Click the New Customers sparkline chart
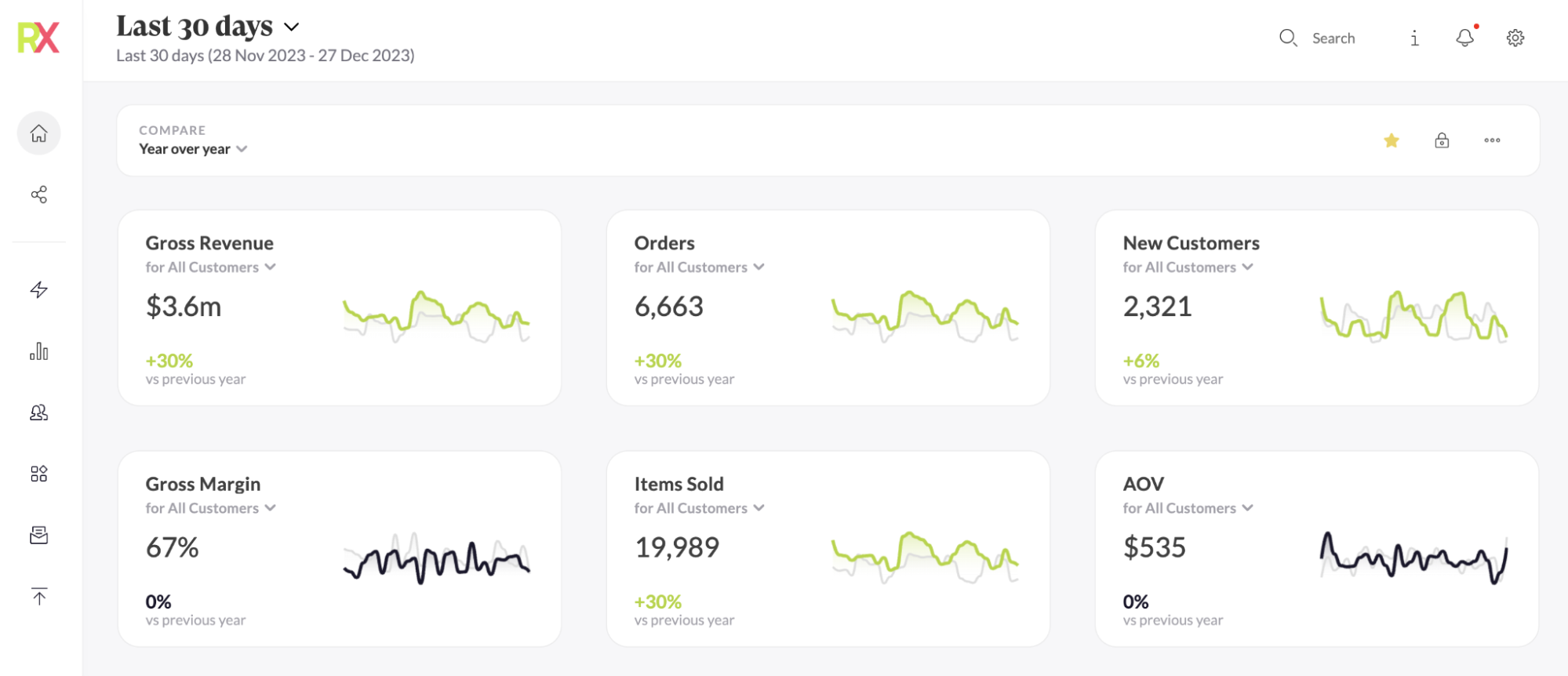Image resolution: width=1568 pixels, height=676 pixels. (x=1413, y=317)
